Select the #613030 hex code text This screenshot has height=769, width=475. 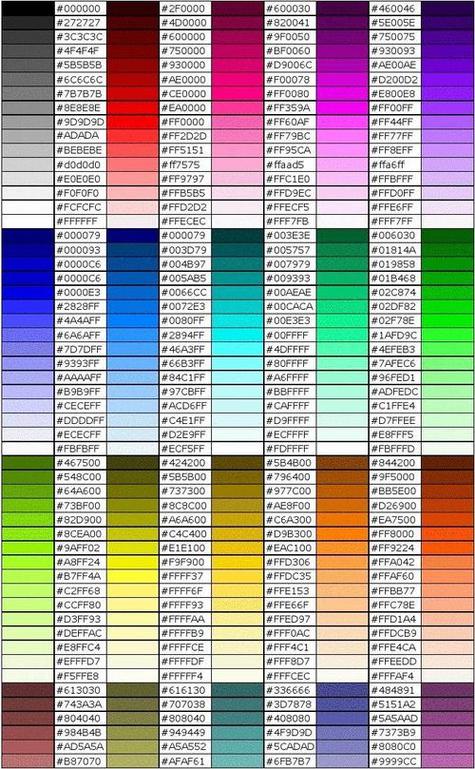coord(78,690)
